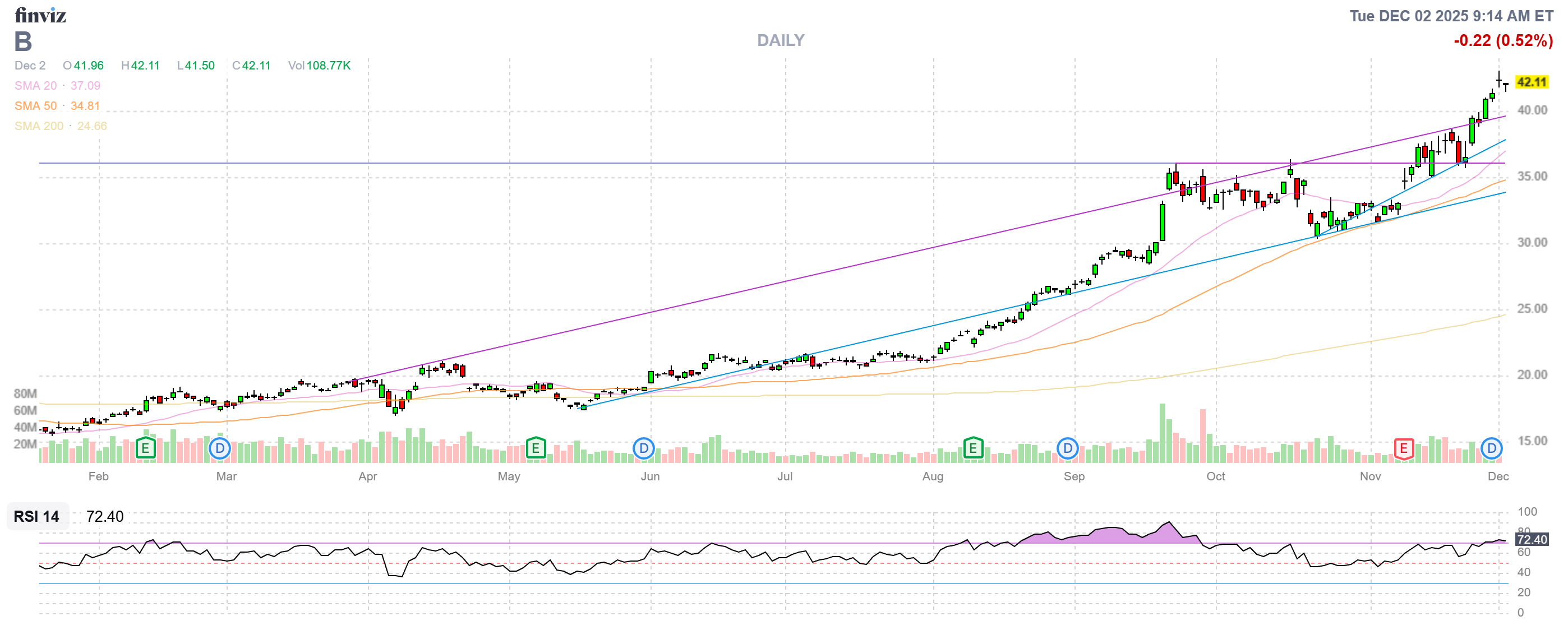Click the August earnings E marker
The width and height of the screenshot is (1568, 630).
pos(974,448)
